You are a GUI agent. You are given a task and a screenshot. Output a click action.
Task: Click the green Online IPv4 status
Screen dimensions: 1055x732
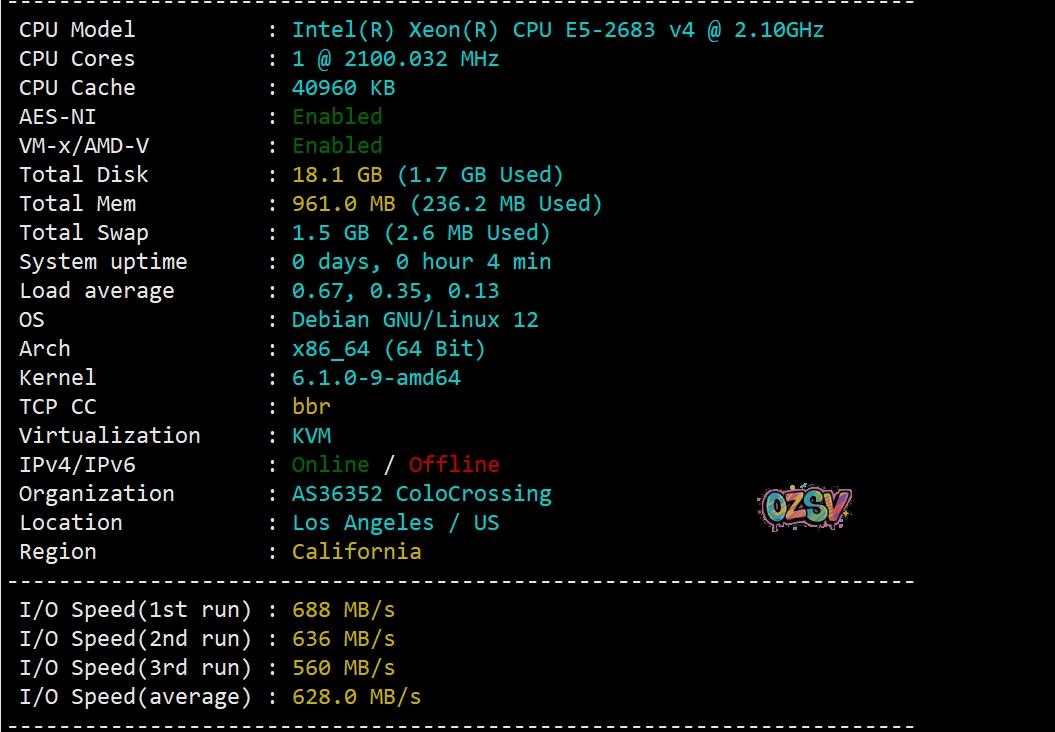point(330,465)
